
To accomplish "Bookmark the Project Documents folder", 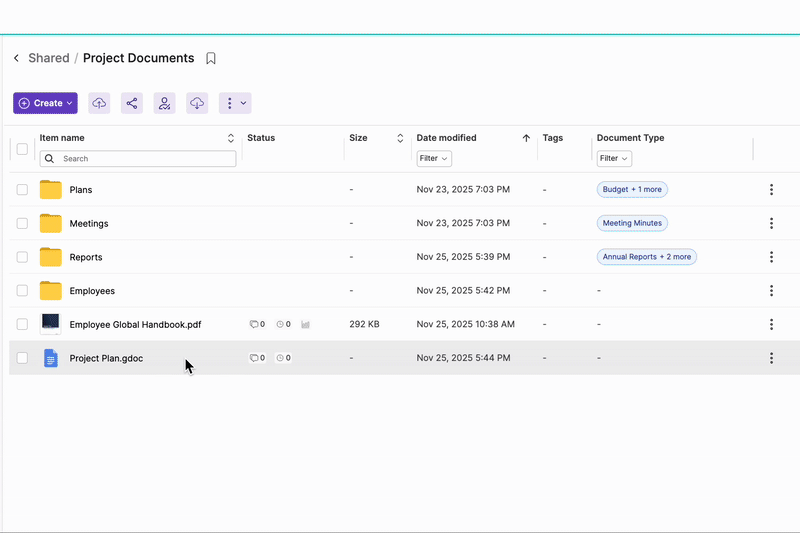I will (211, 59).
